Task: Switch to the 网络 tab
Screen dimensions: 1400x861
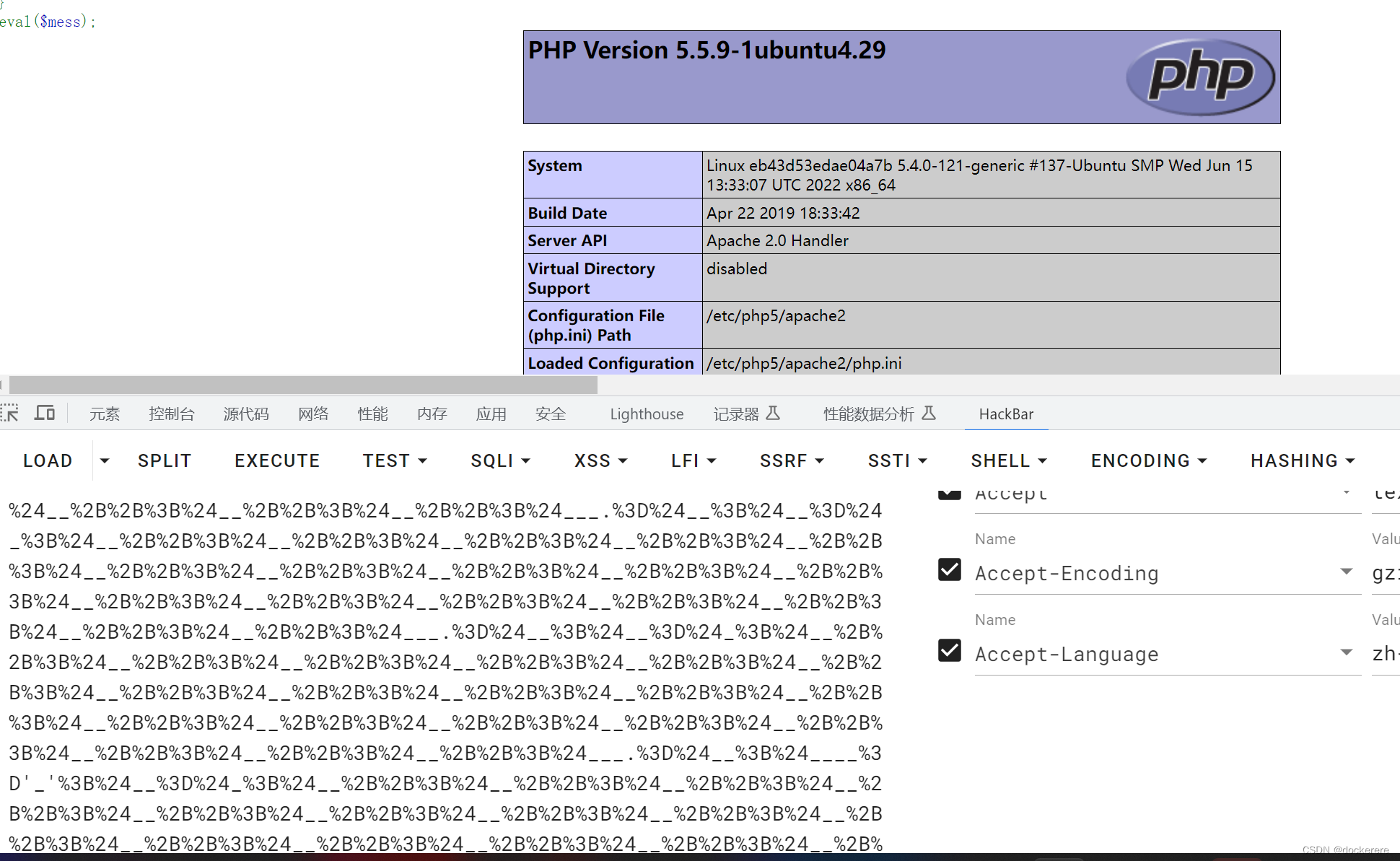Action: pyautogui.click(x=313, y=414)
